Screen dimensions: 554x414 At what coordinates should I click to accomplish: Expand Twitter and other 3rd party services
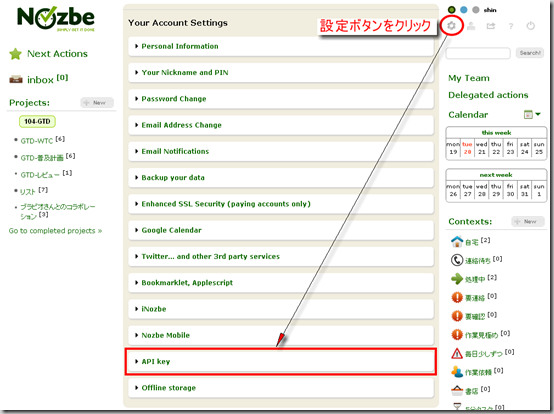[x=281, y=256]
